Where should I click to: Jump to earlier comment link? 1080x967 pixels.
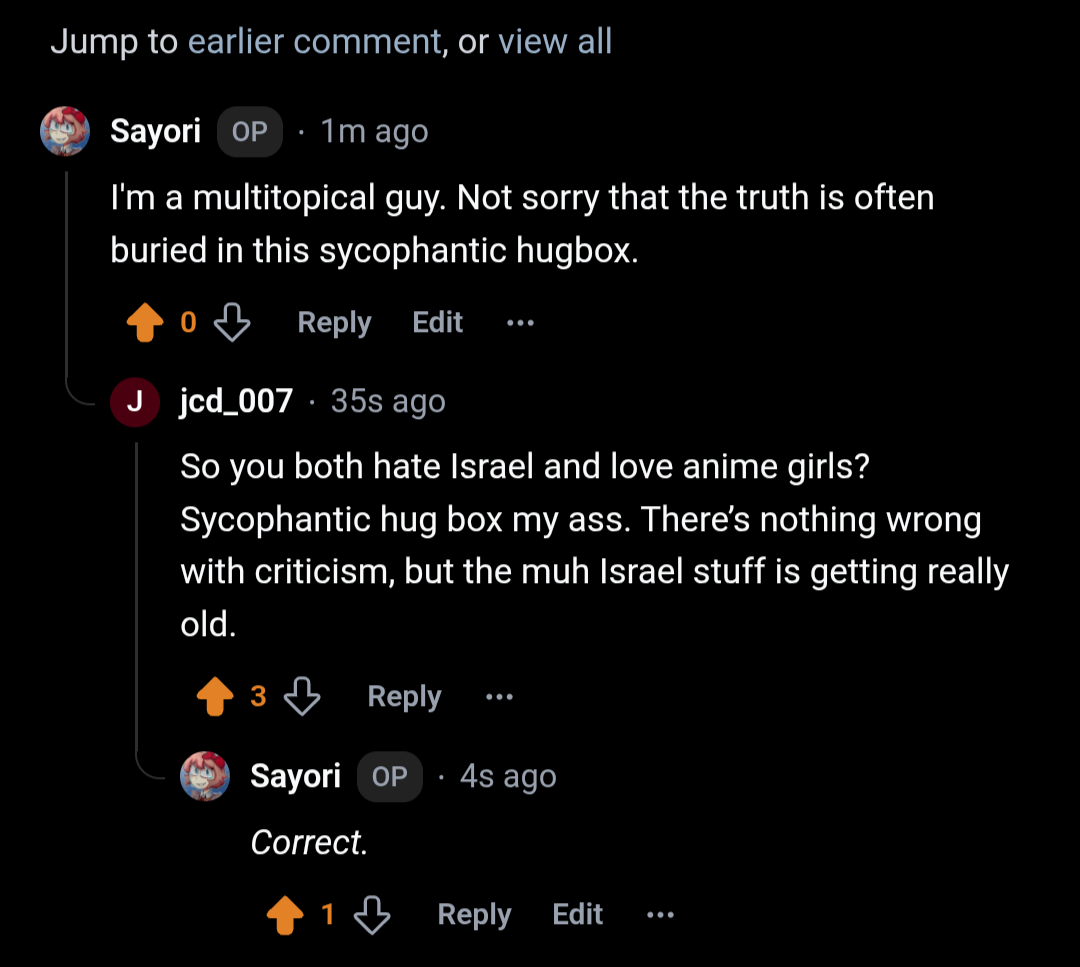click(x=315, y=42)
